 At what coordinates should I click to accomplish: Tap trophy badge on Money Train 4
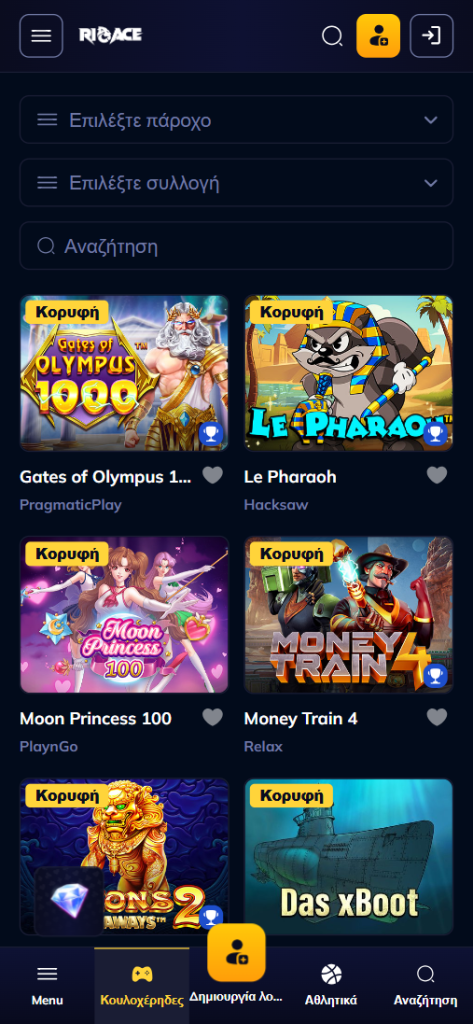tap(436, 675)
